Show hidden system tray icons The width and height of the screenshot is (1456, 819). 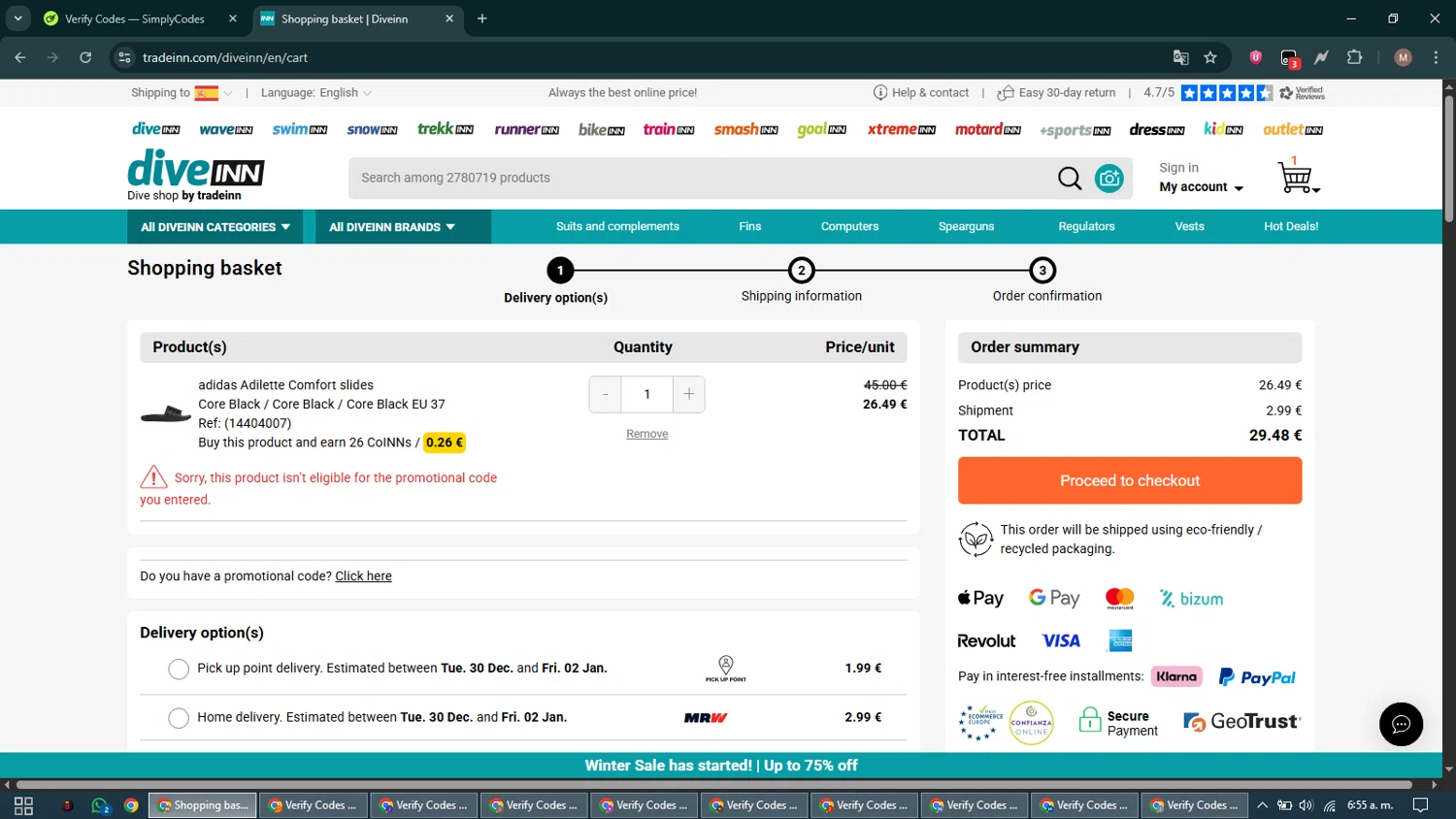pos(1262,805)
